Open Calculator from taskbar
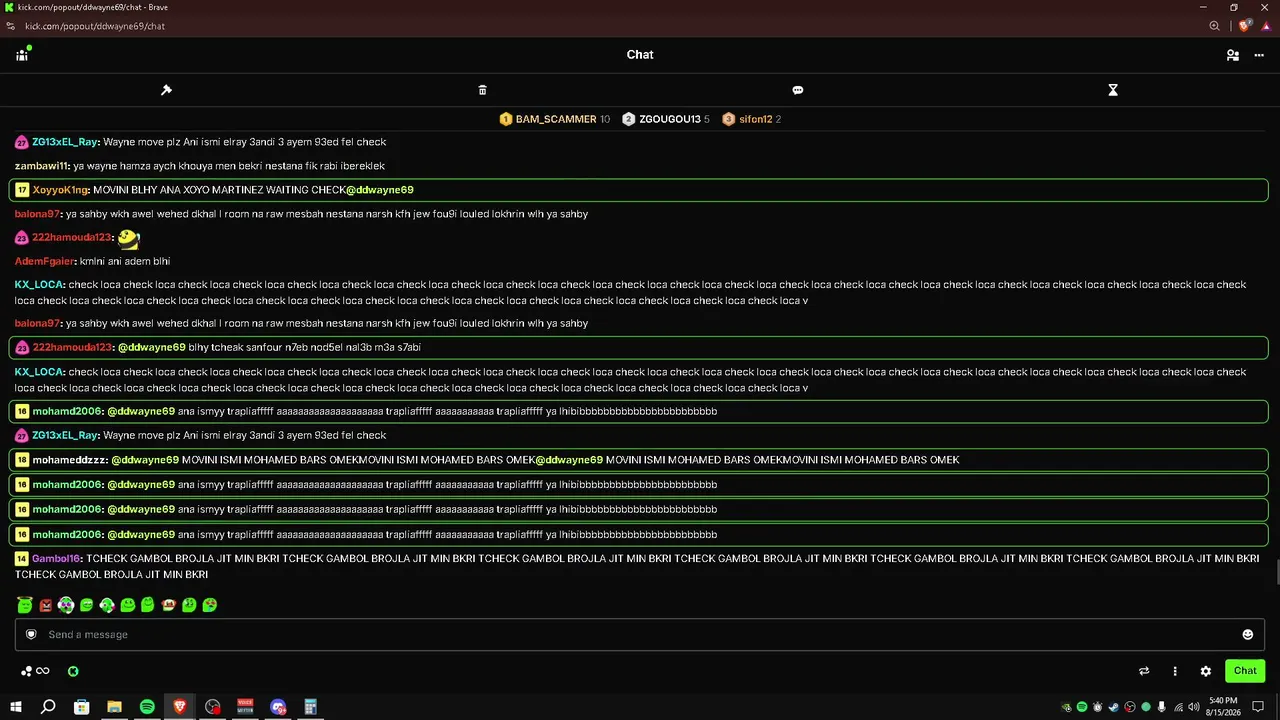The height and width of the screenshot is (720, 1280). (x=310, y=707)
